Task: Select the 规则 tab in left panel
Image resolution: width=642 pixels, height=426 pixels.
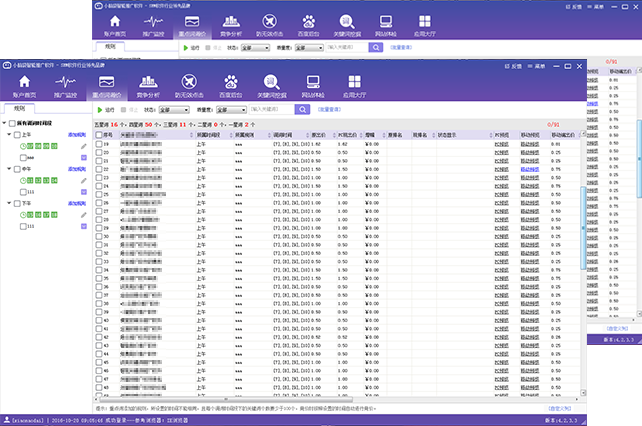Action: click(x=18, y=108)
